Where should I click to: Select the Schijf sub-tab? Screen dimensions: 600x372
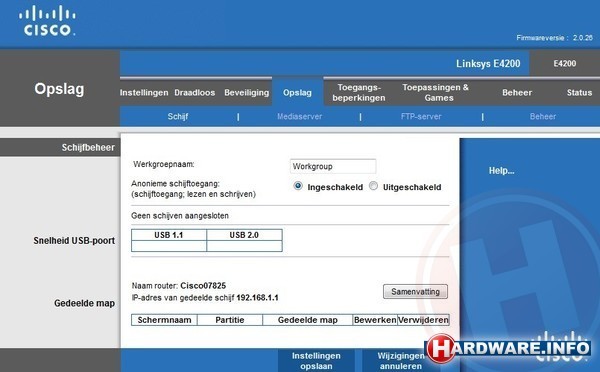[178, 117]
